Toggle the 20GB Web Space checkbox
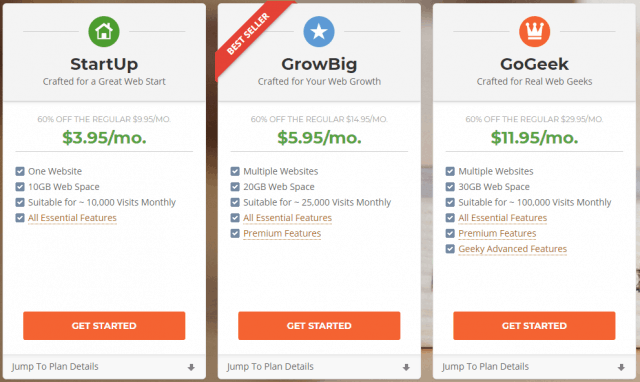 [x=235, y=187]
